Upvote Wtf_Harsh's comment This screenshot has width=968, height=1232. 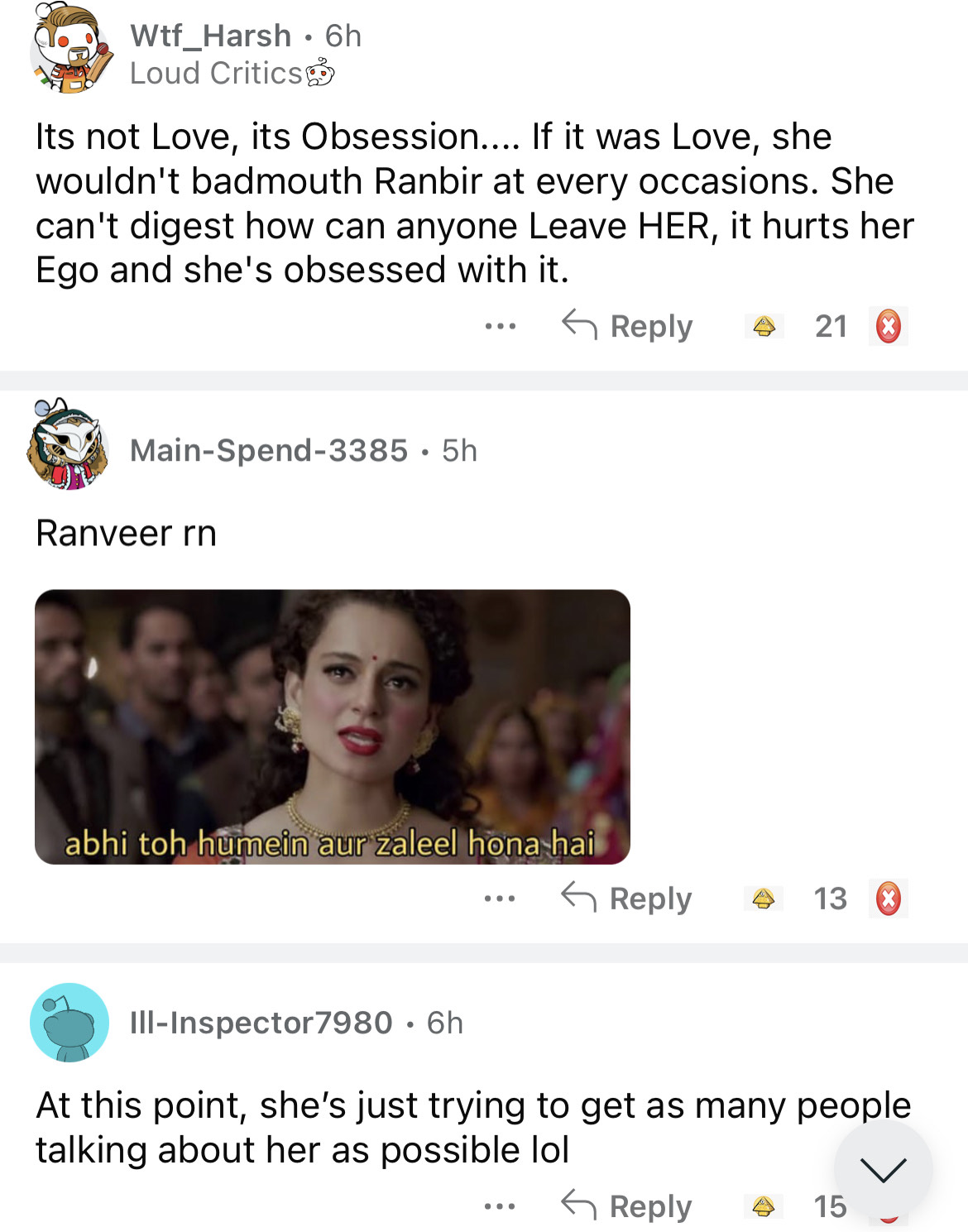[x=764, y=327]
